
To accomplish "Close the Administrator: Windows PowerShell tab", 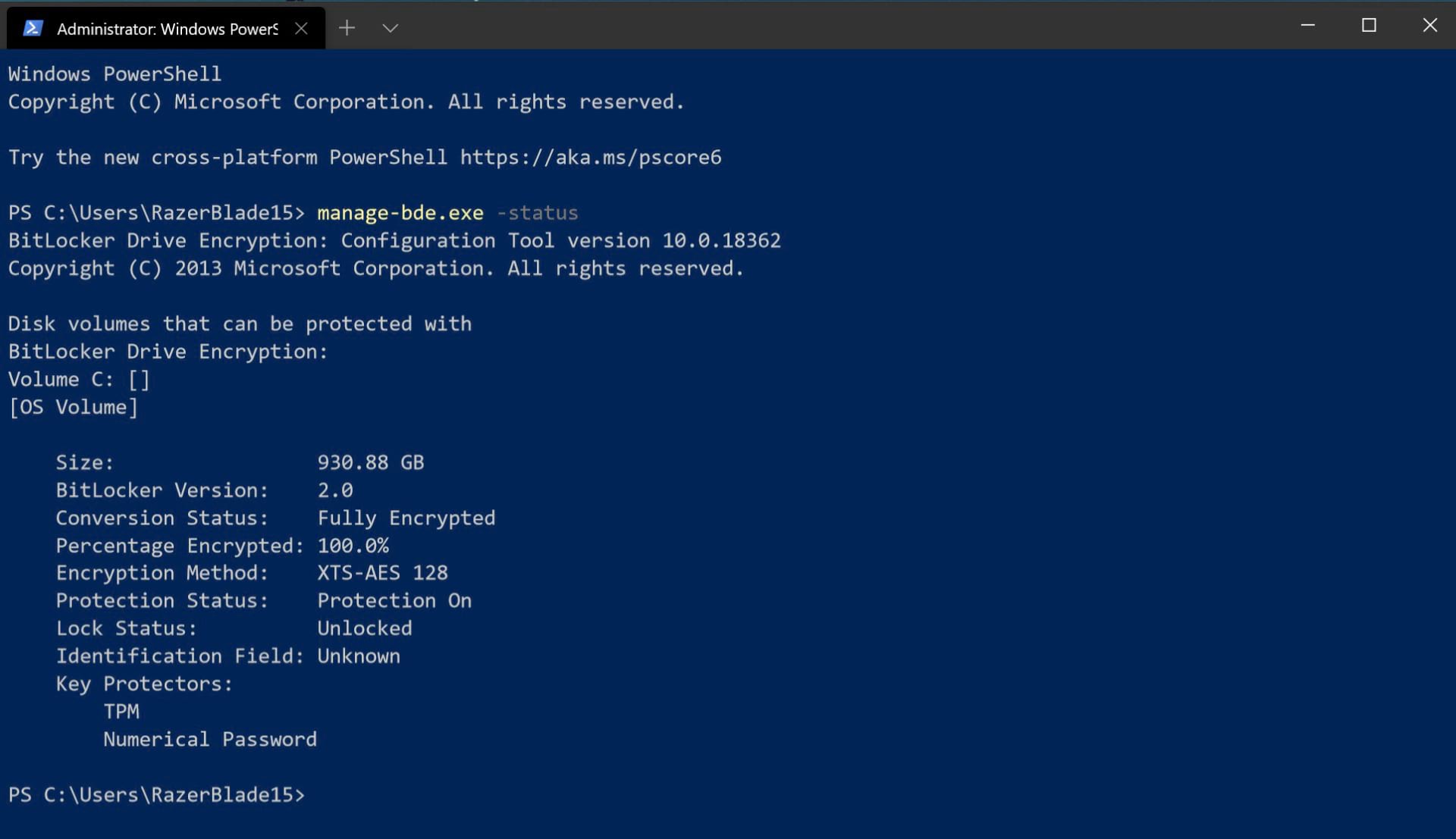I will pos(301,27).
